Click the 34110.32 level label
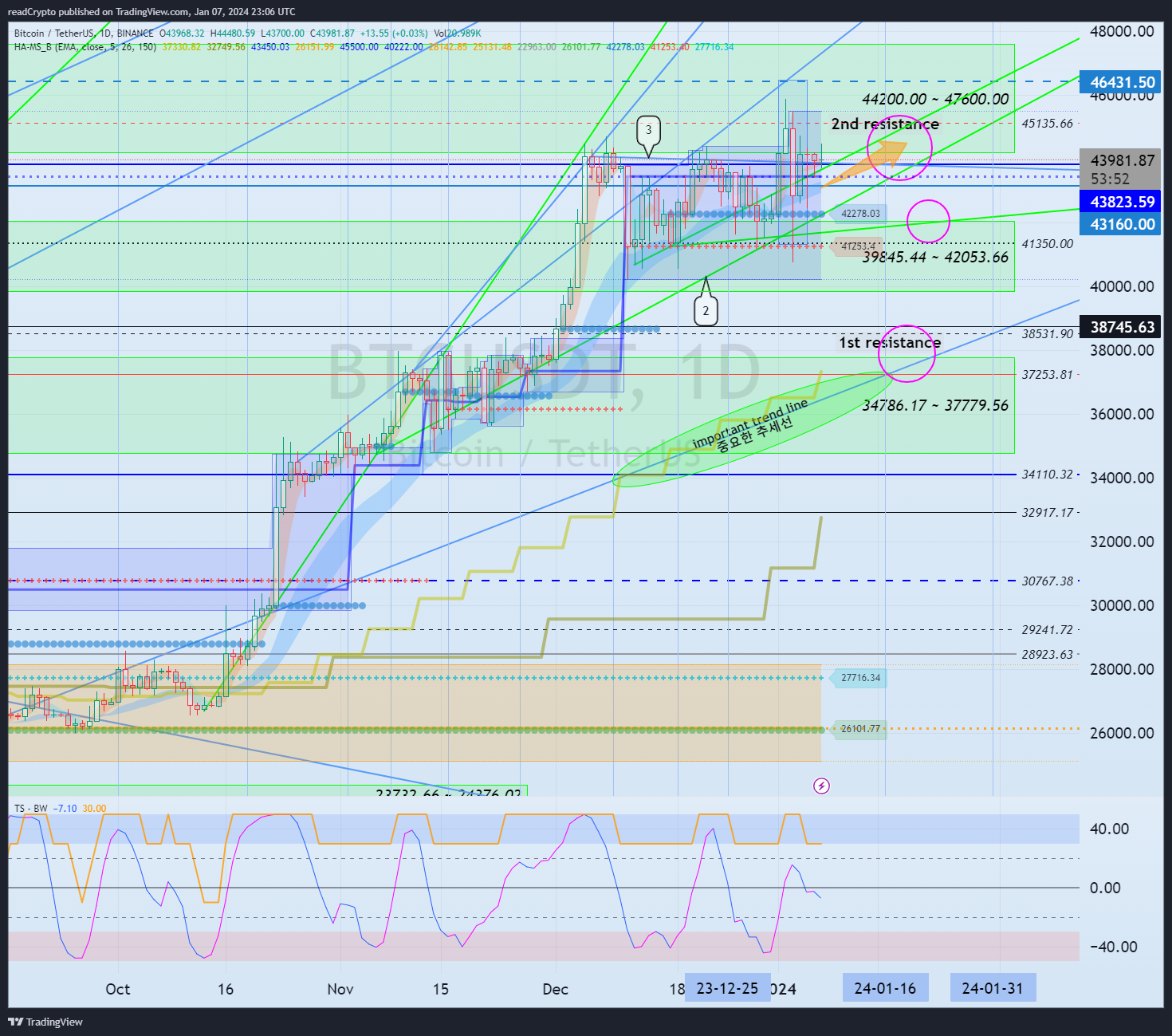This screenshot has width=1172, height=1036. tap(1048, 475)
